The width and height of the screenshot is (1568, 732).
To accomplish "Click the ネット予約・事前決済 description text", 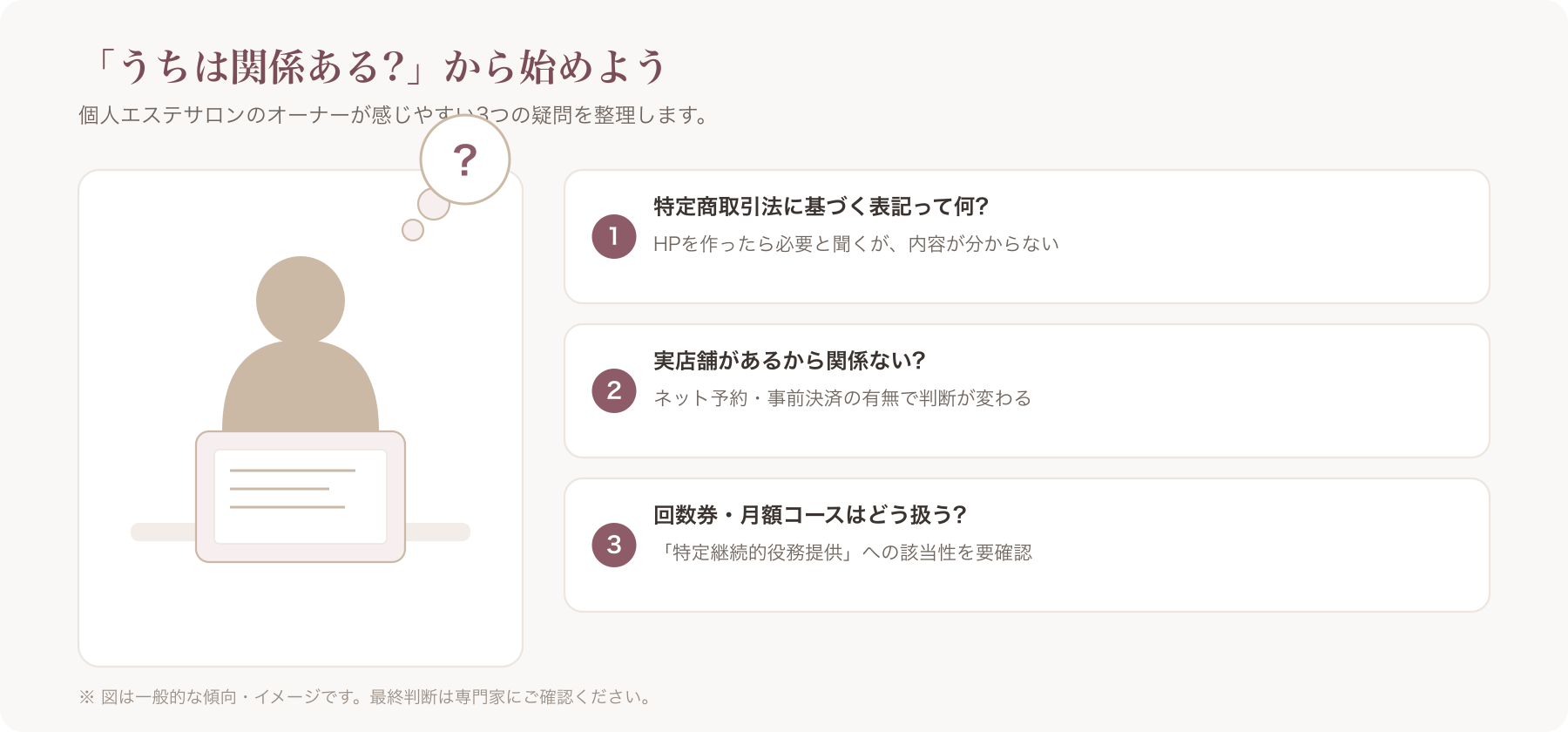I will point(842,398).
